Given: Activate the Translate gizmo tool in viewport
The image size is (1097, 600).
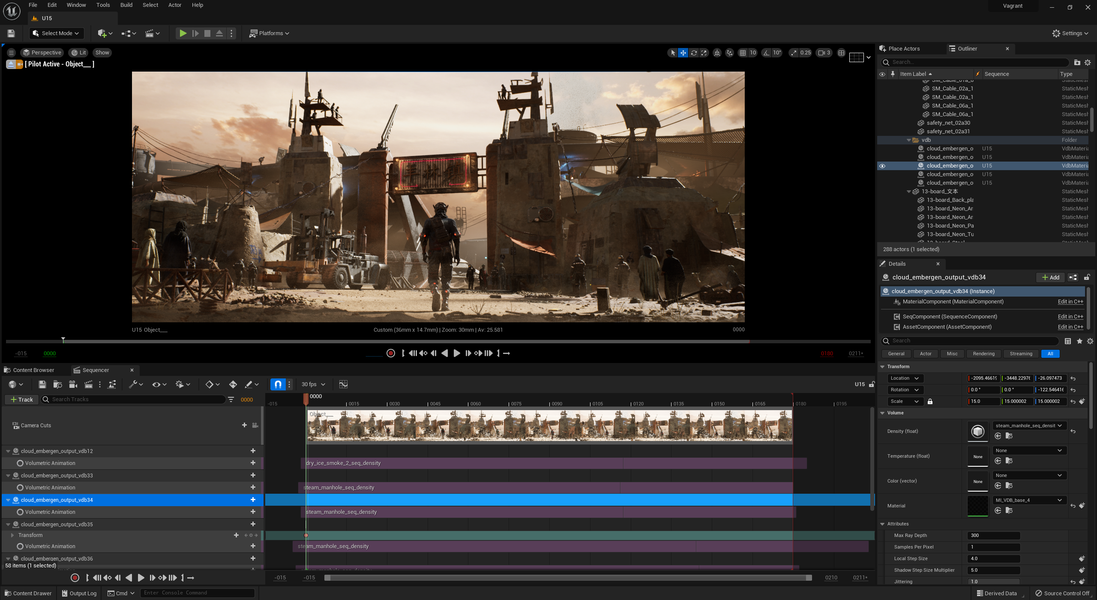Looking at the screenshot, I should click(683, 52).
